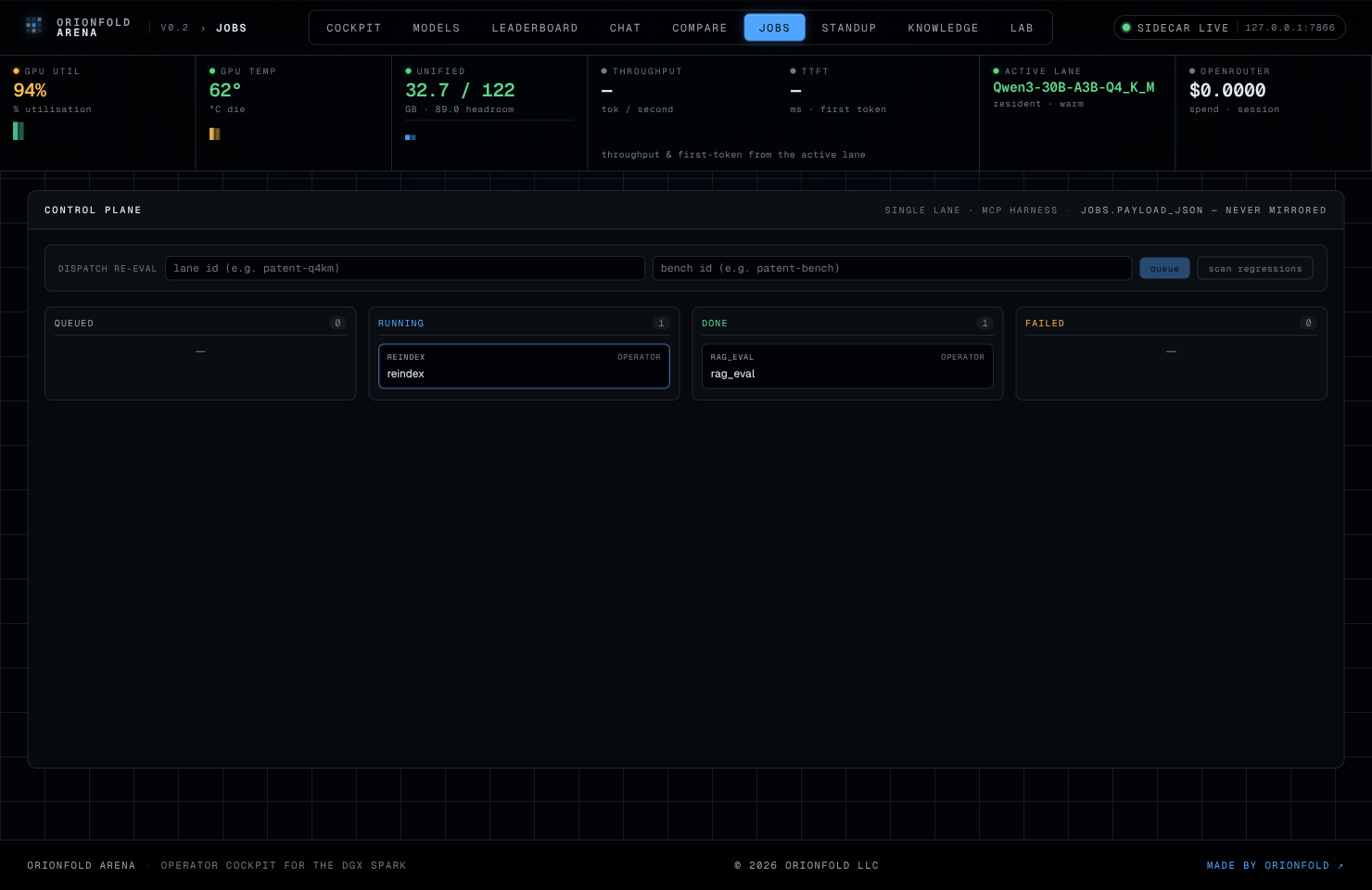Go to the Chat tab
Screen dimensions: 1372x890
[626, 28]
